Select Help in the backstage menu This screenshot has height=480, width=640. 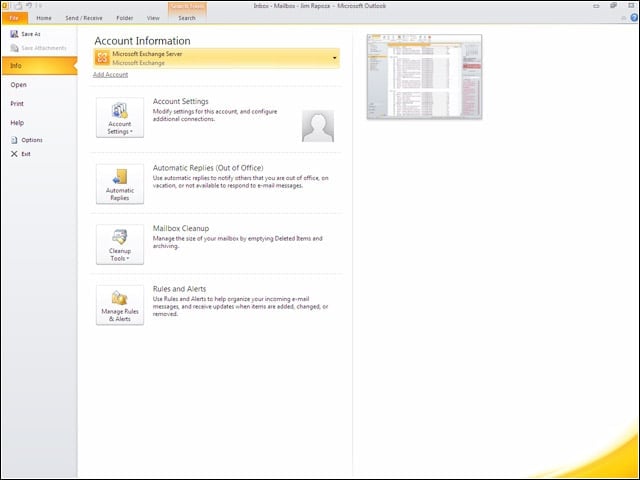click(x=17, y=123)
